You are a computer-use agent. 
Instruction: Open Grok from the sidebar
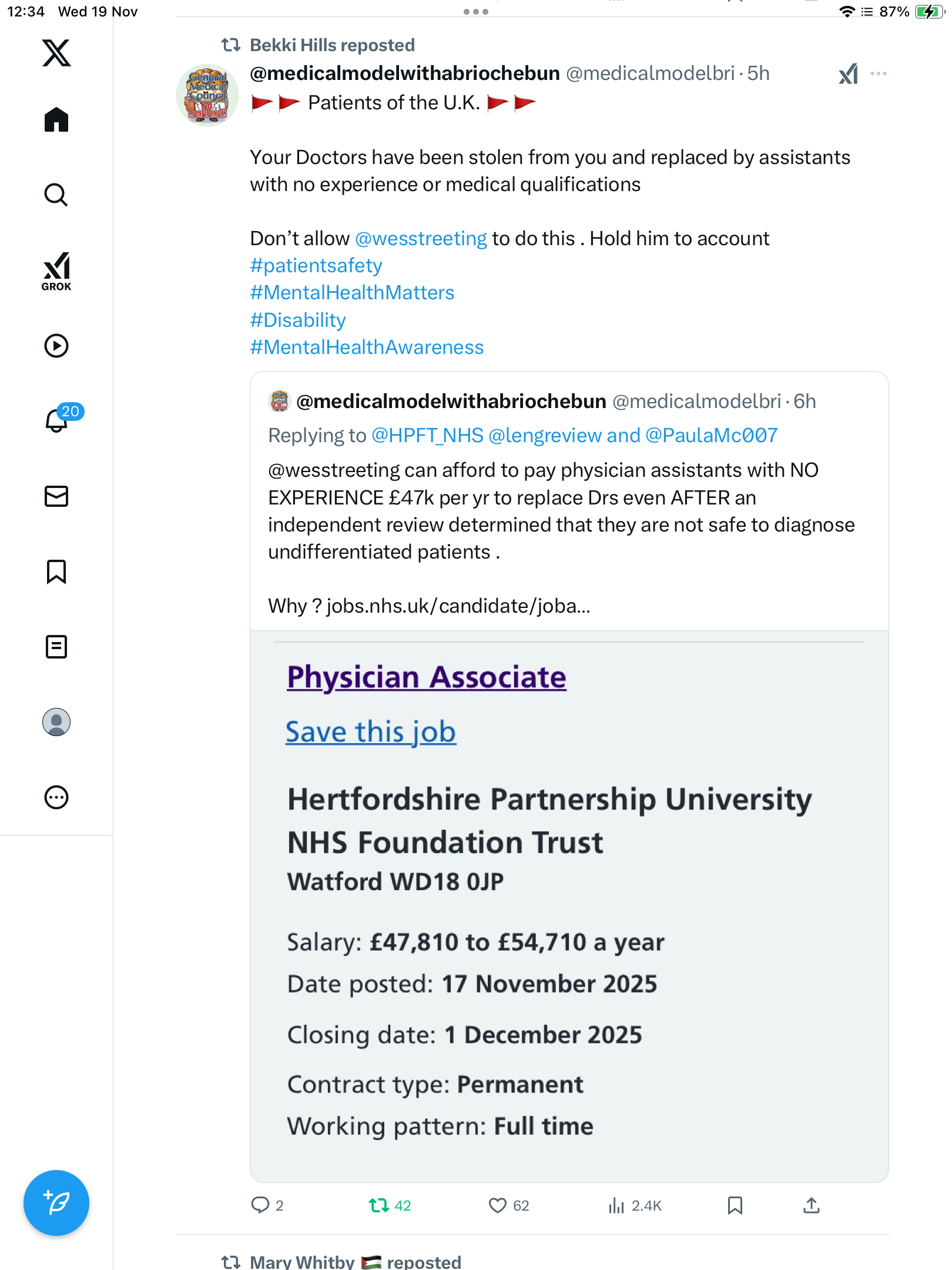pos(56,272)
